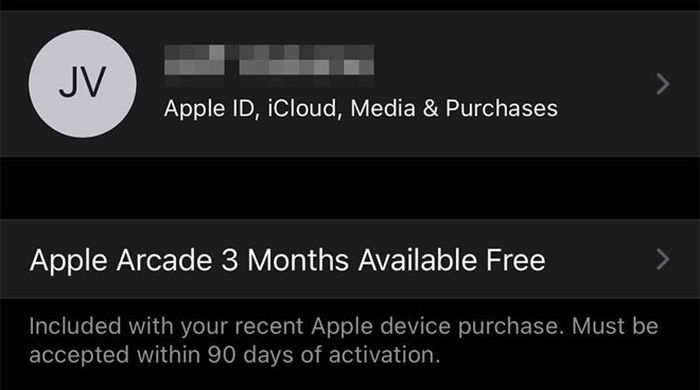Expand the Apple Arcade offer using its chevron
Viewport: 700px width, 390px height.
[663, 260]
